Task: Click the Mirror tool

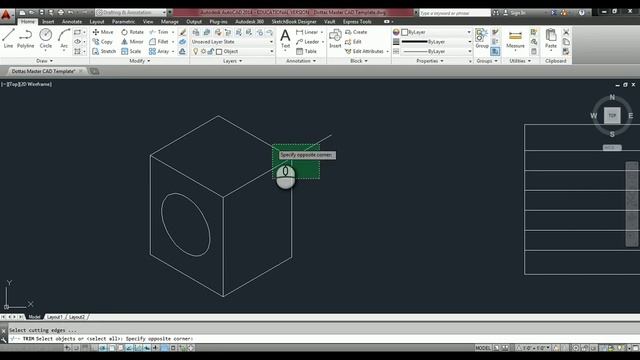Action: pos(132,42)
